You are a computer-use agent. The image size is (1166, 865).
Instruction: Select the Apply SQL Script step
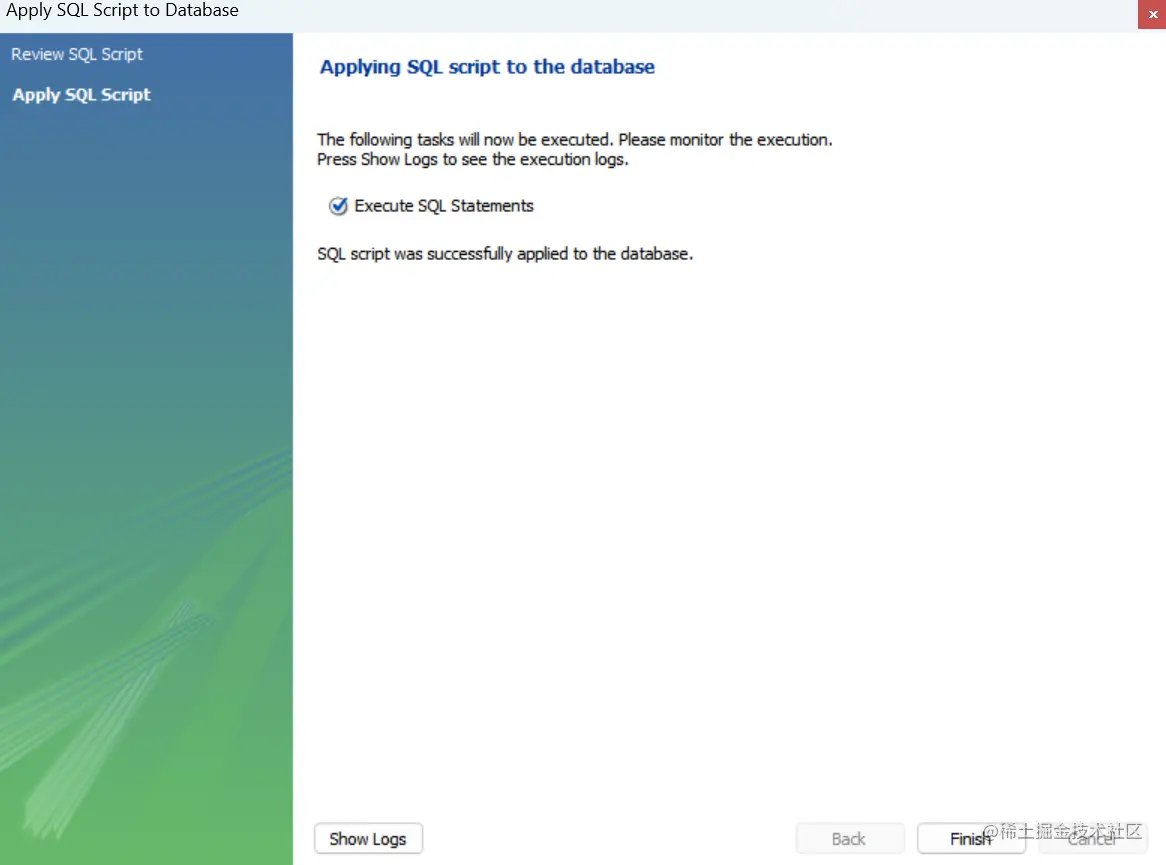pos(81,95)
